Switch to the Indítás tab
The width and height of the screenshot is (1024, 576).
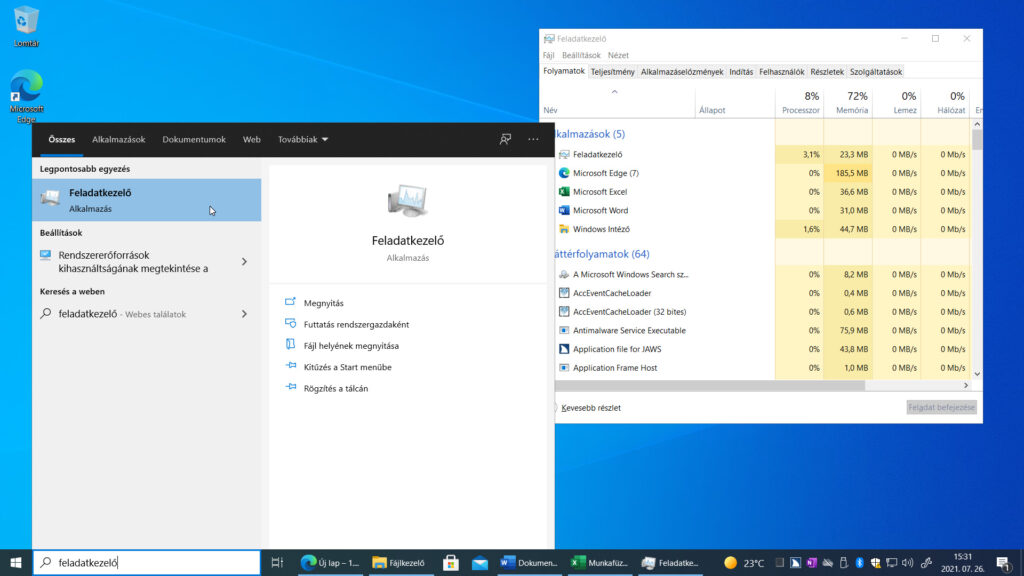[741, 72]
